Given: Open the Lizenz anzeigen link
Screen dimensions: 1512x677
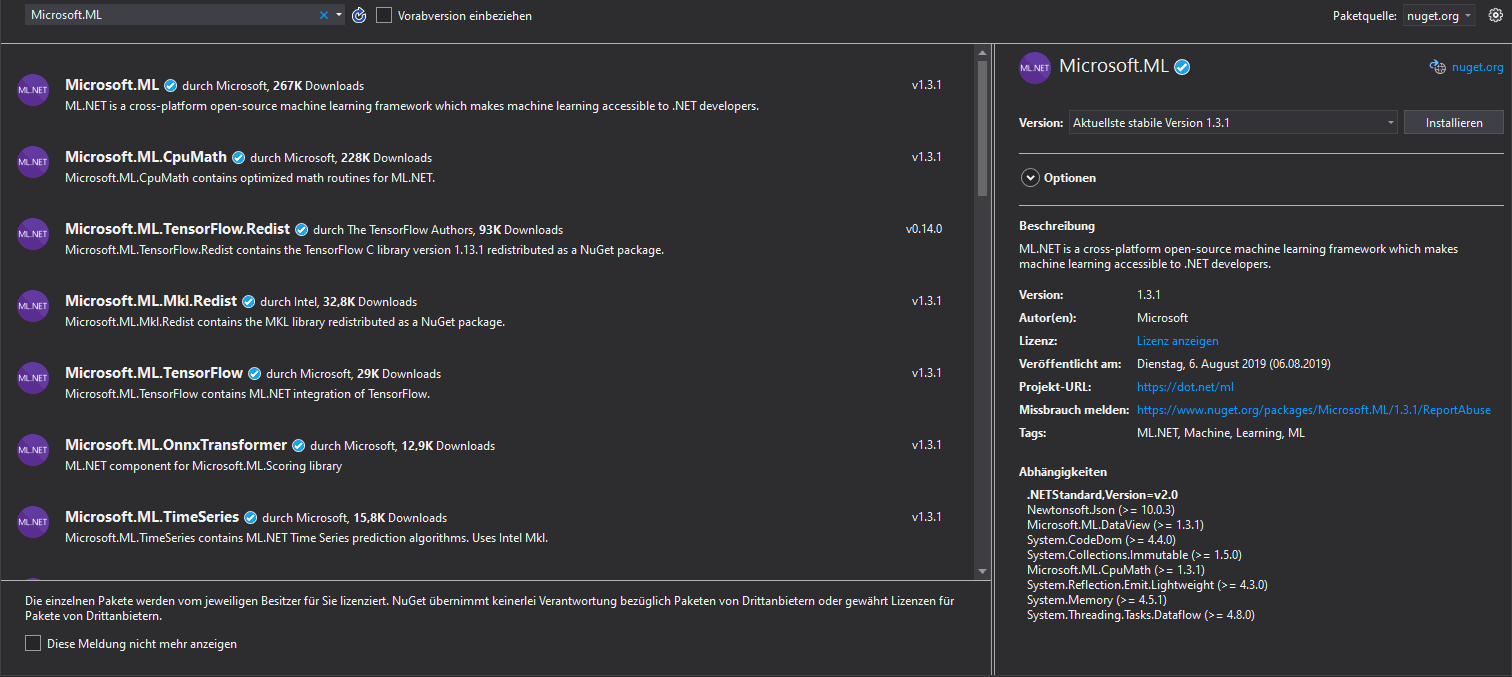Looking at the screenshot, I should pyautogui.click(x=1177, y=340).
